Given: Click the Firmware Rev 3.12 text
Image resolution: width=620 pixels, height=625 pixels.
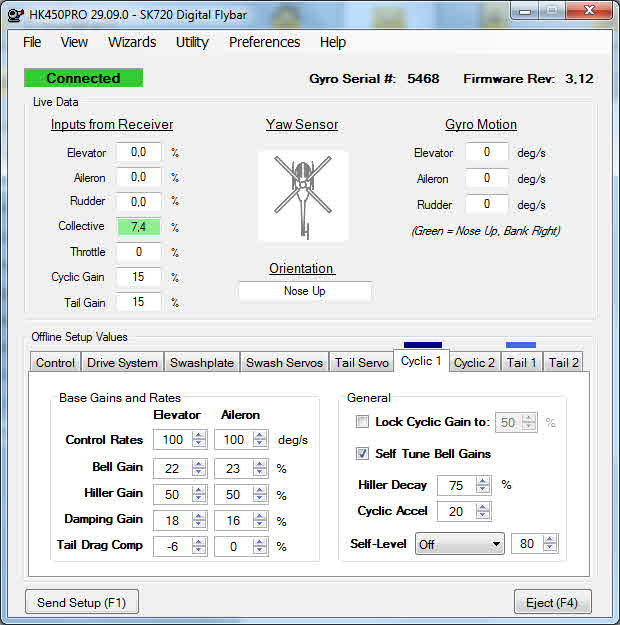Looking at the screenshot, I should click(x=528, y=79).
